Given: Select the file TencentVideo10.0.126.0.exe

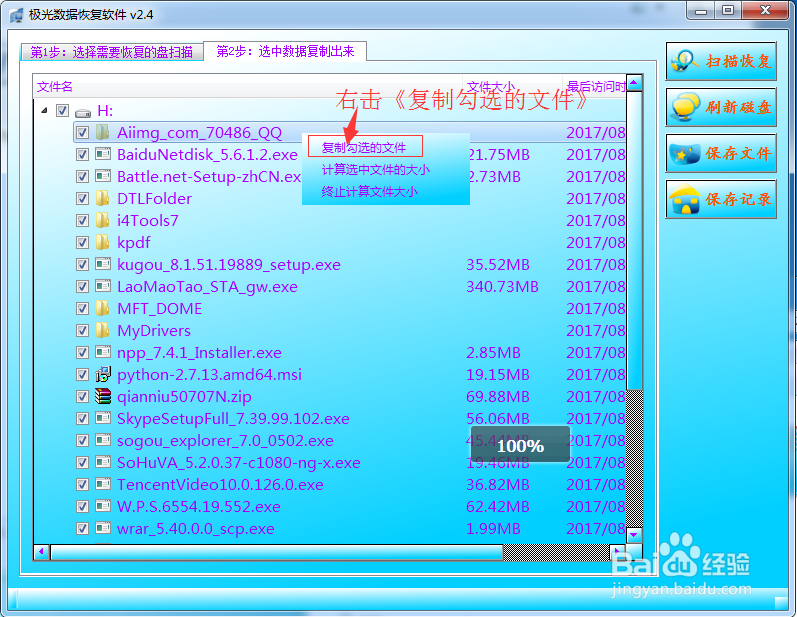Looking at the screenshot, I should (220, 485).
